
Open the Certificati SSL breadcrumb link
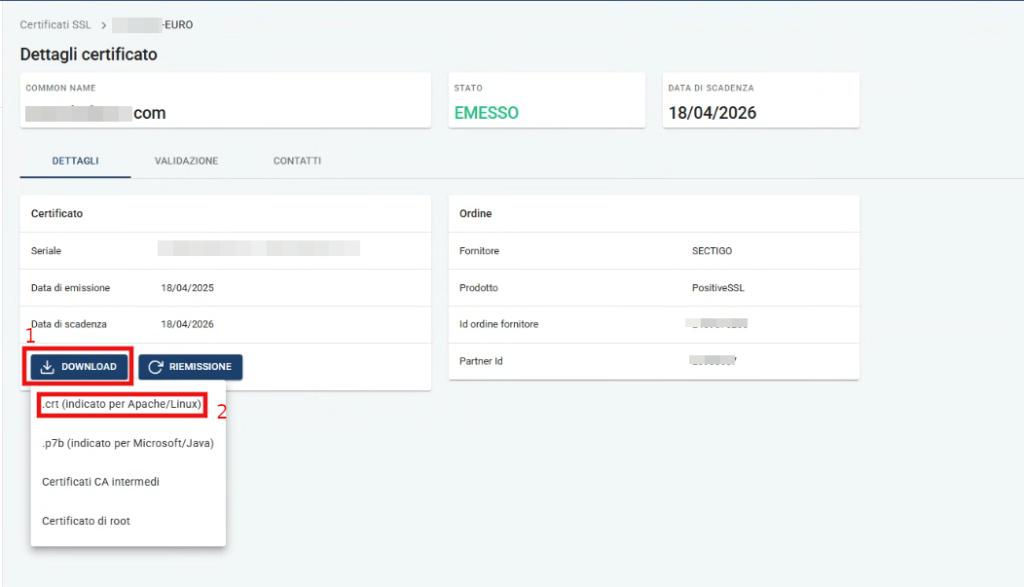coord(55,25)
